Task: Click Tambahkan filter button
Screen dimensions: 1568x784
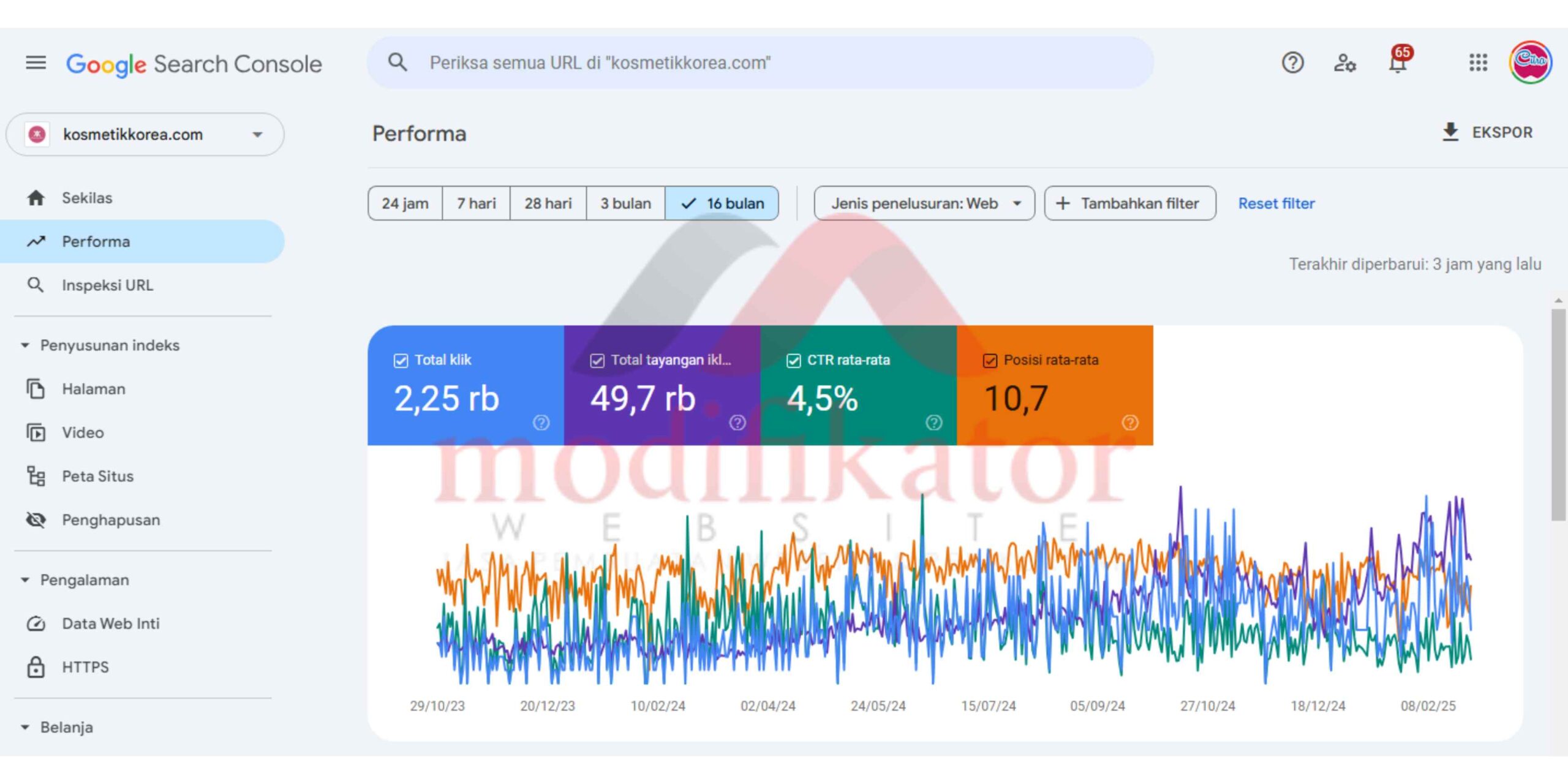Action: tap(1130, 203)
